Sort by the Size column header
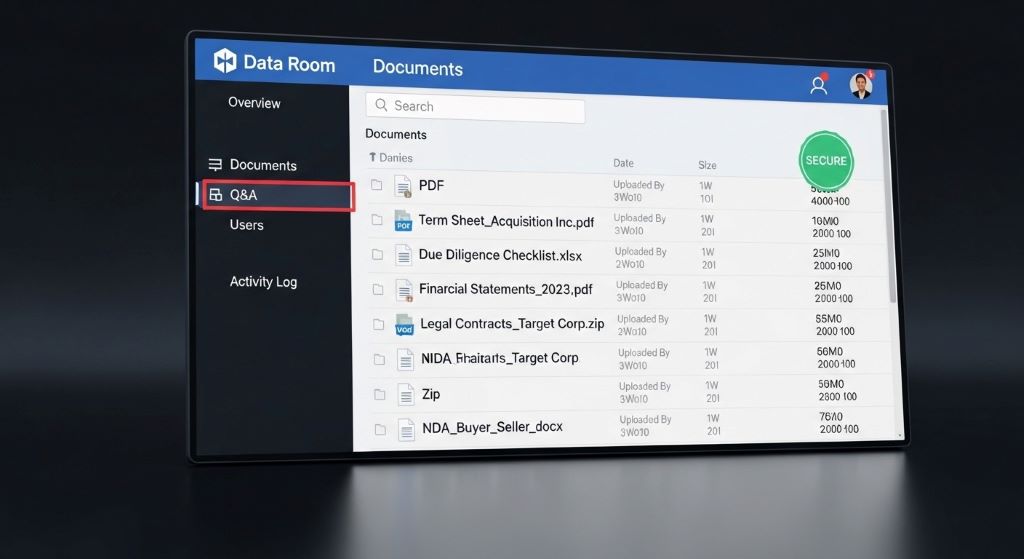 707,165
